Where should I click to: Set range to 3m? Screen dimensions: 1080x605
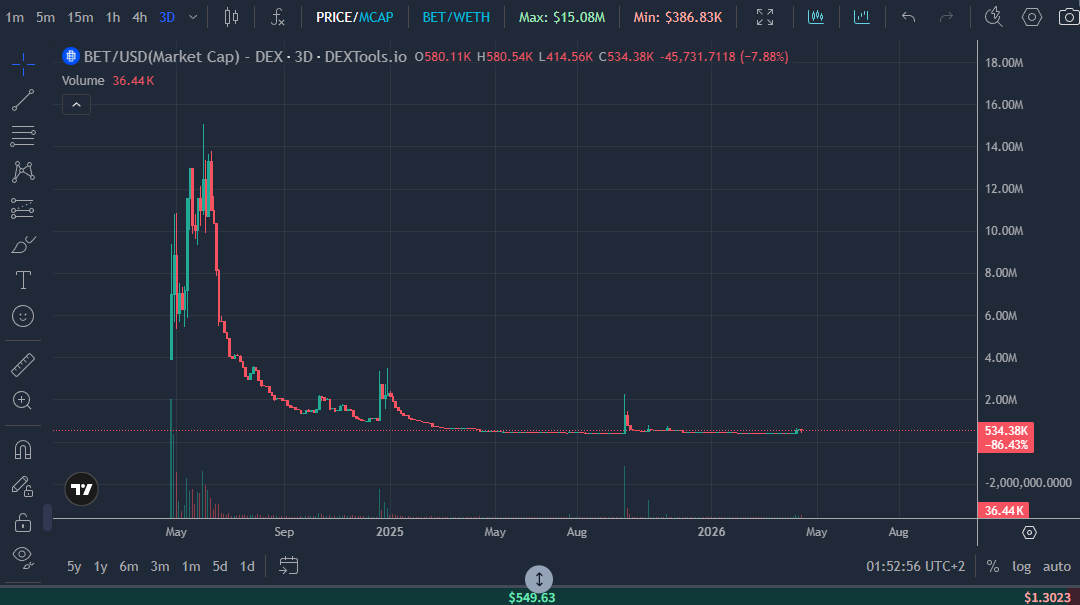(160, 566)
